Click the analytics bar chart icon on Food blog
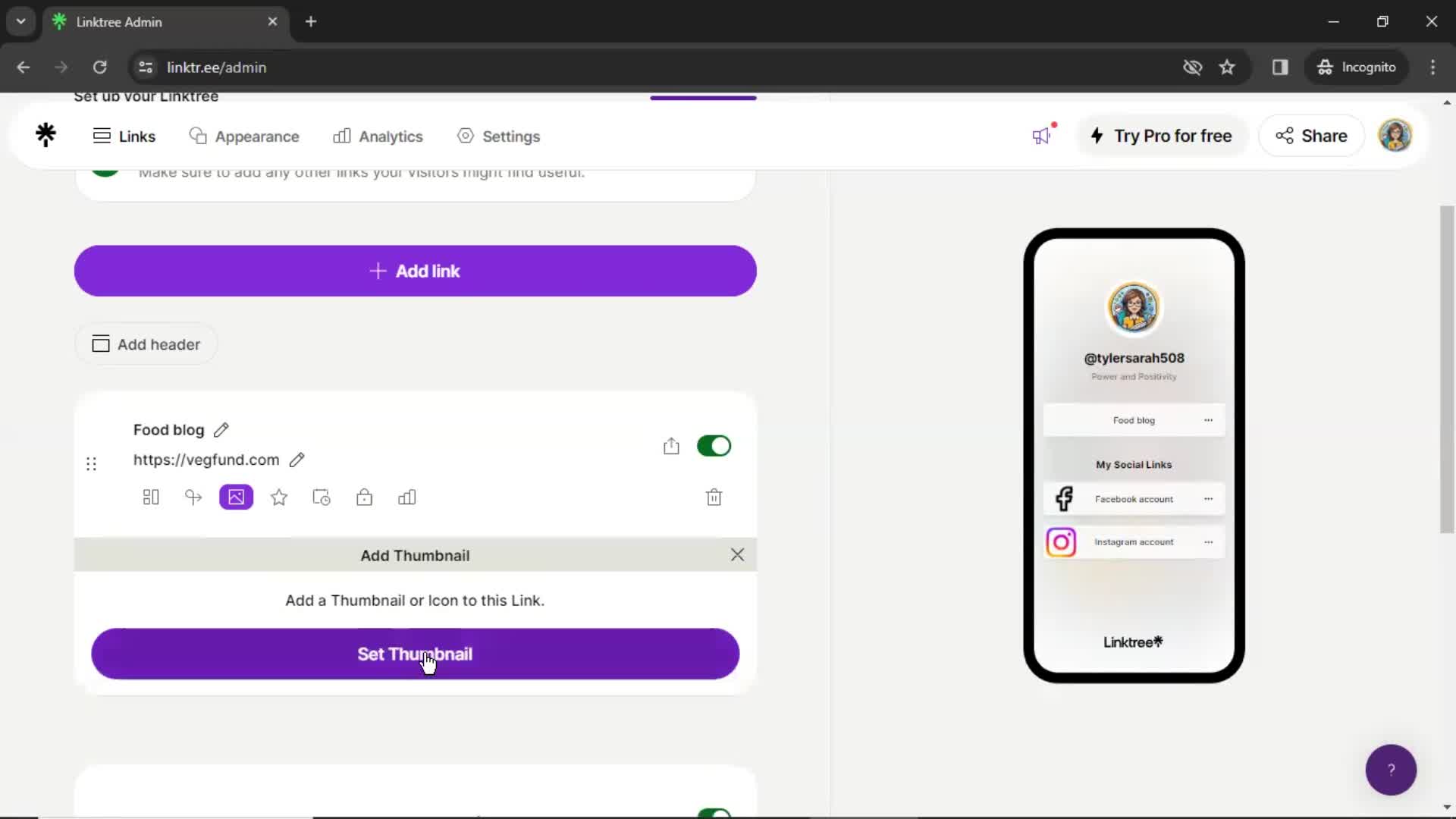 407,497
